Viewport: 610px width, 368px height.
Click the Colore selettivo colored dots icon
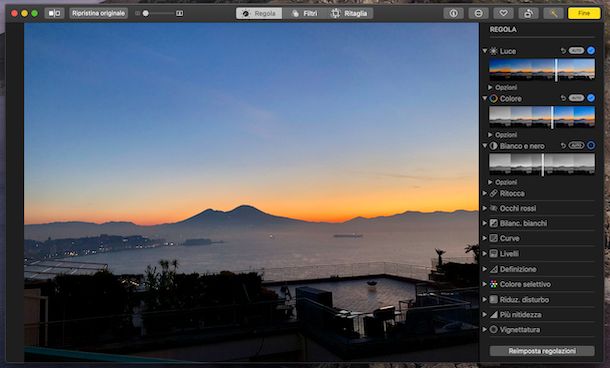tap(494, 284)
